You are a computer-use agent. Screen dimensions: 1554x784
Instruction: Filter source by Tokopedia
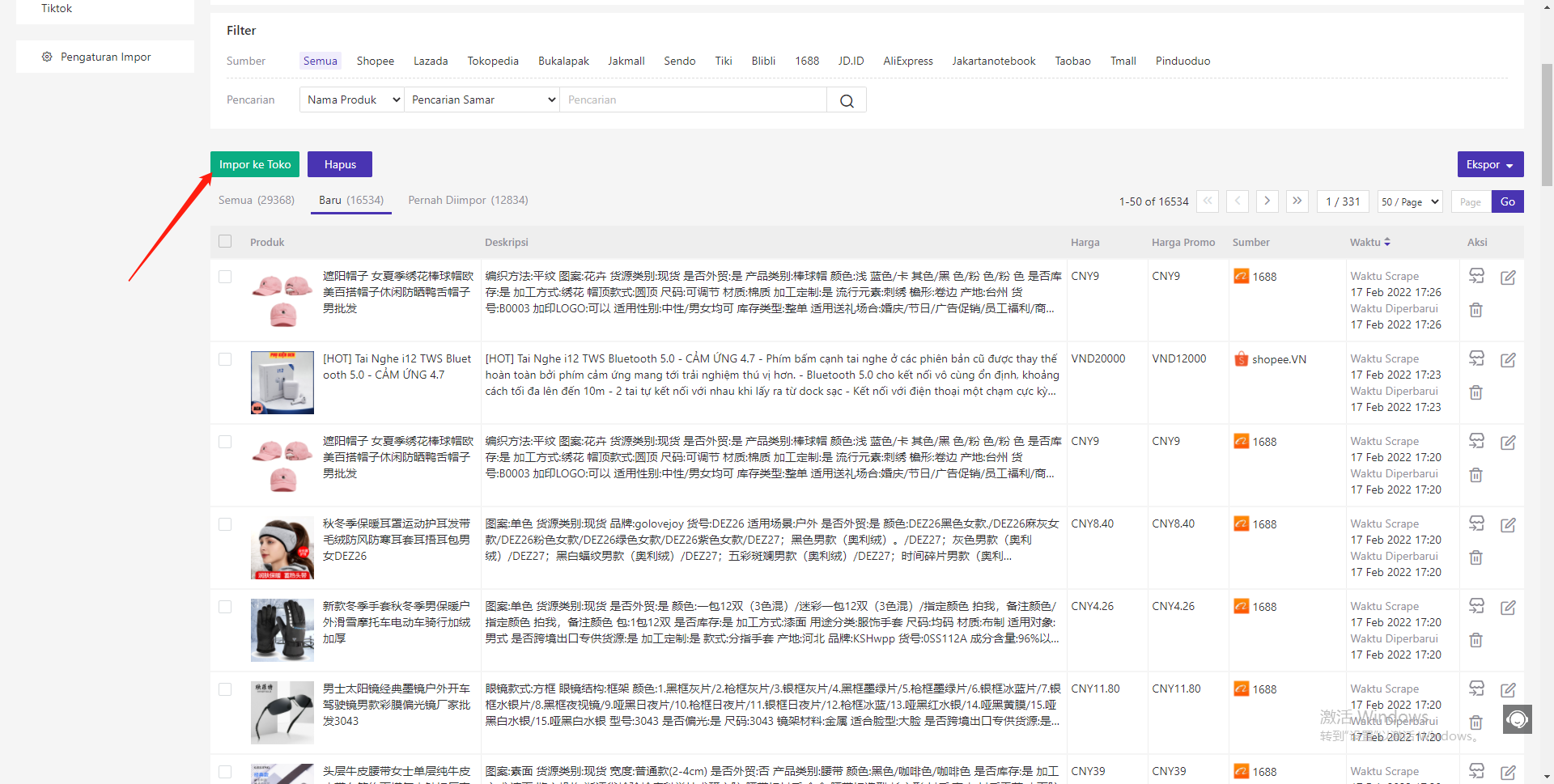point(493,61)
